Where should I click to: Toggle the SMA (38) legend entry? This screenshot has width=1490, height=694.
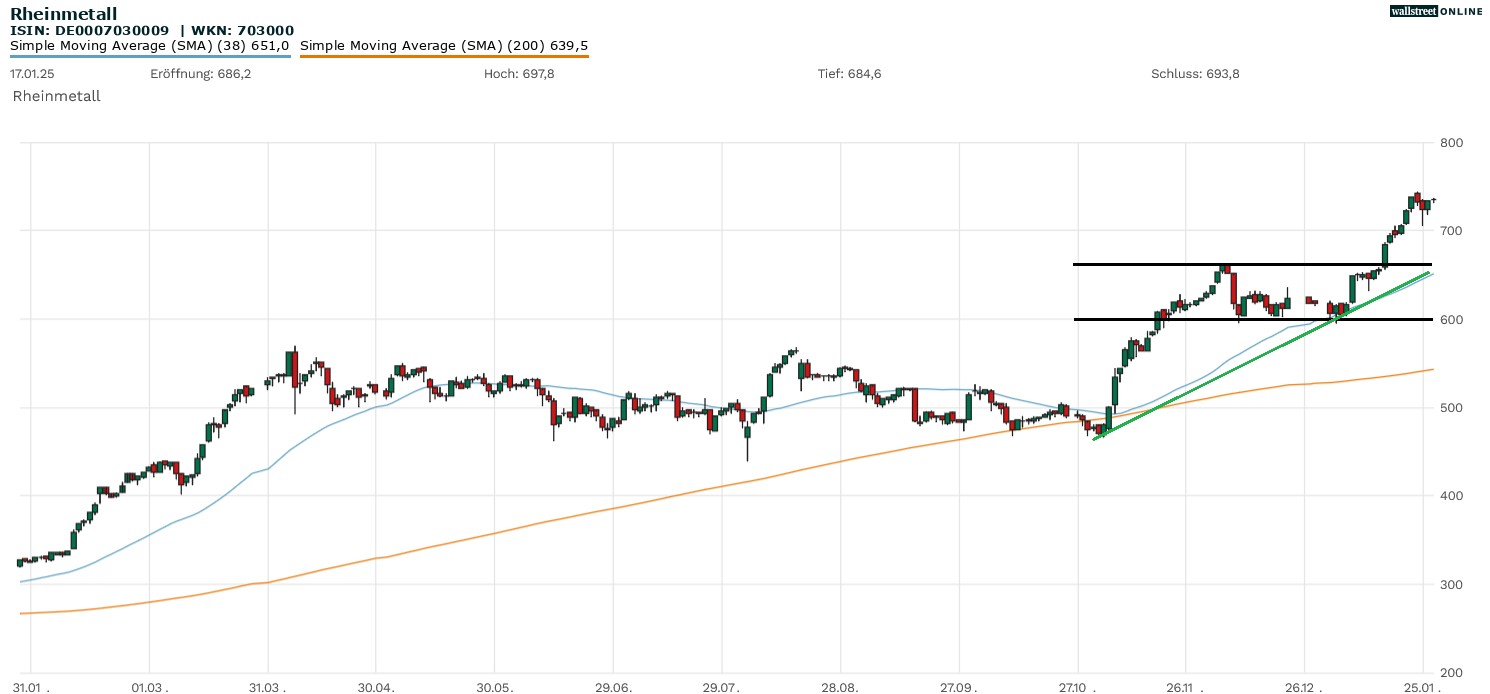pos(150,46)
